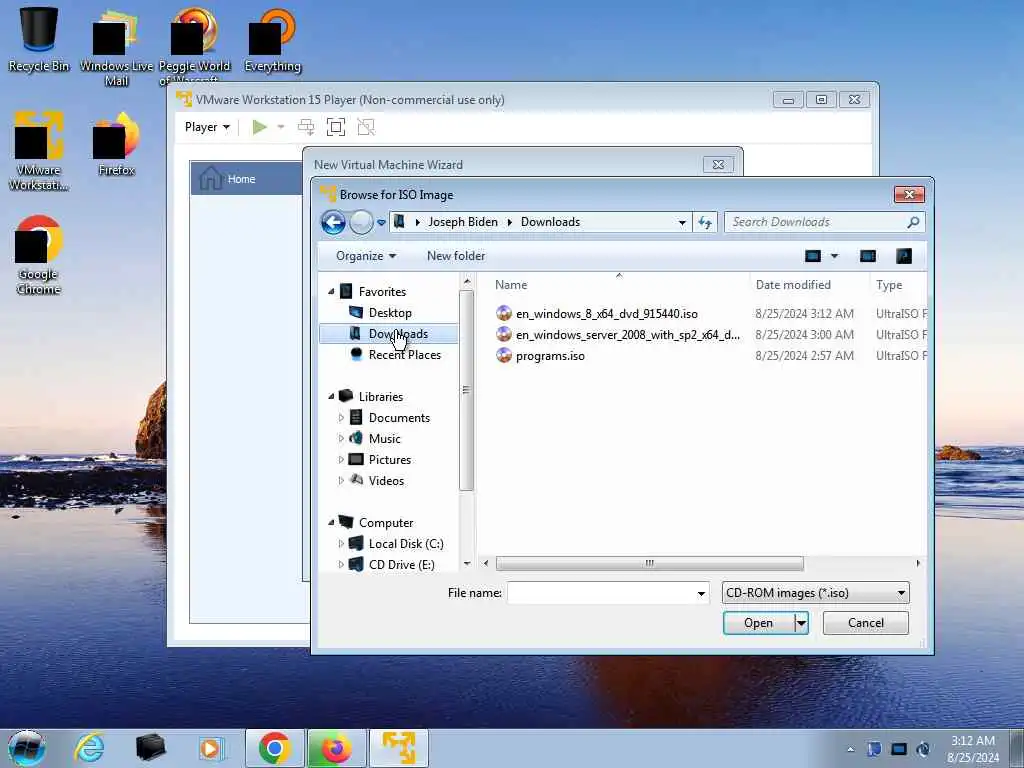
Task: Open the Peggle World of Warcraft shortcut
Action: pyautogui.click(x=194, y=46)
